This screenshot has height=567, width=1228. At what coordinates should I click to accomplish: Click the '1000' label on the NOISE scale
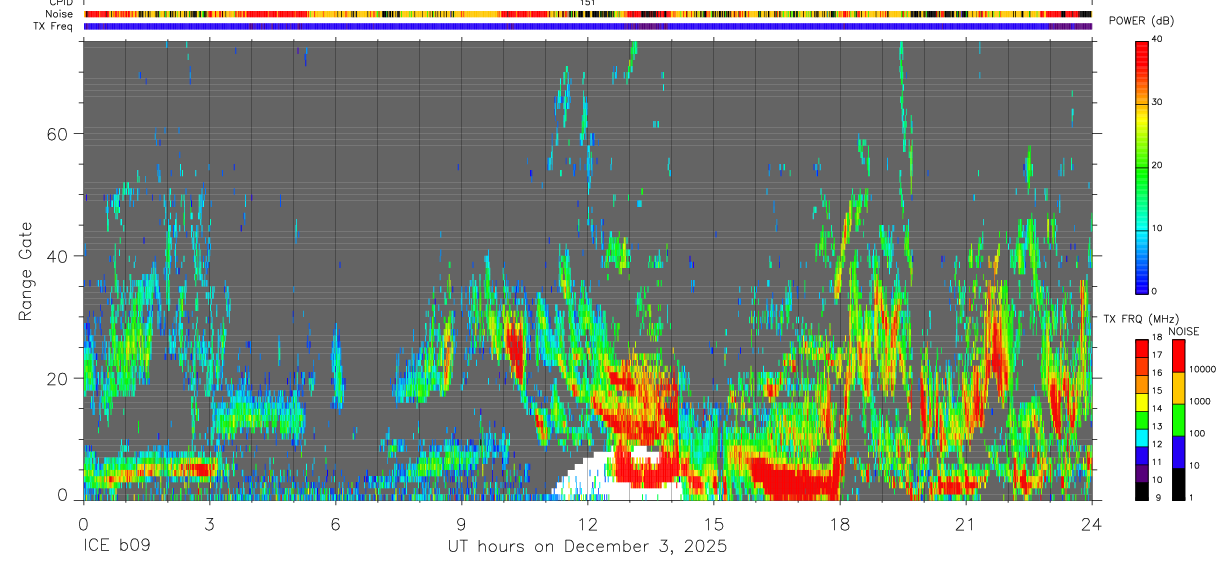[1199, 401]
